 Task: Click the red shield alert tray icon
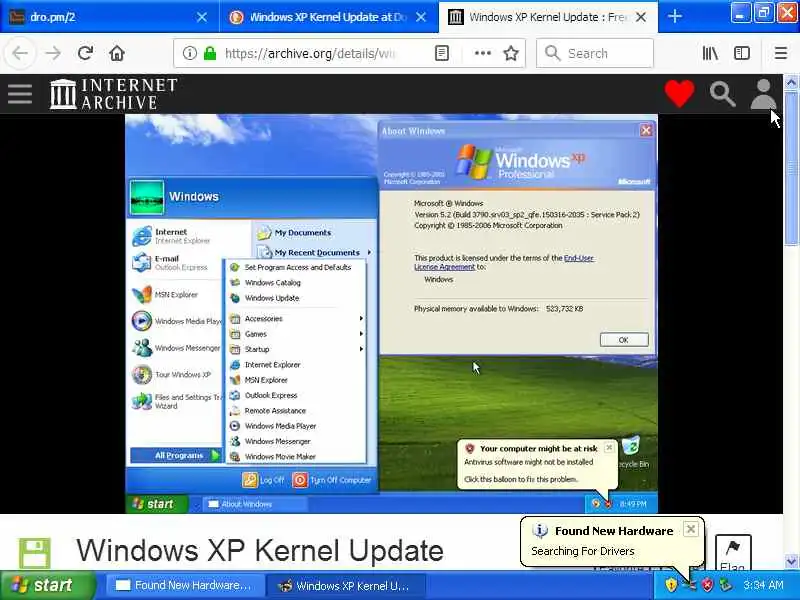(707, 585)
